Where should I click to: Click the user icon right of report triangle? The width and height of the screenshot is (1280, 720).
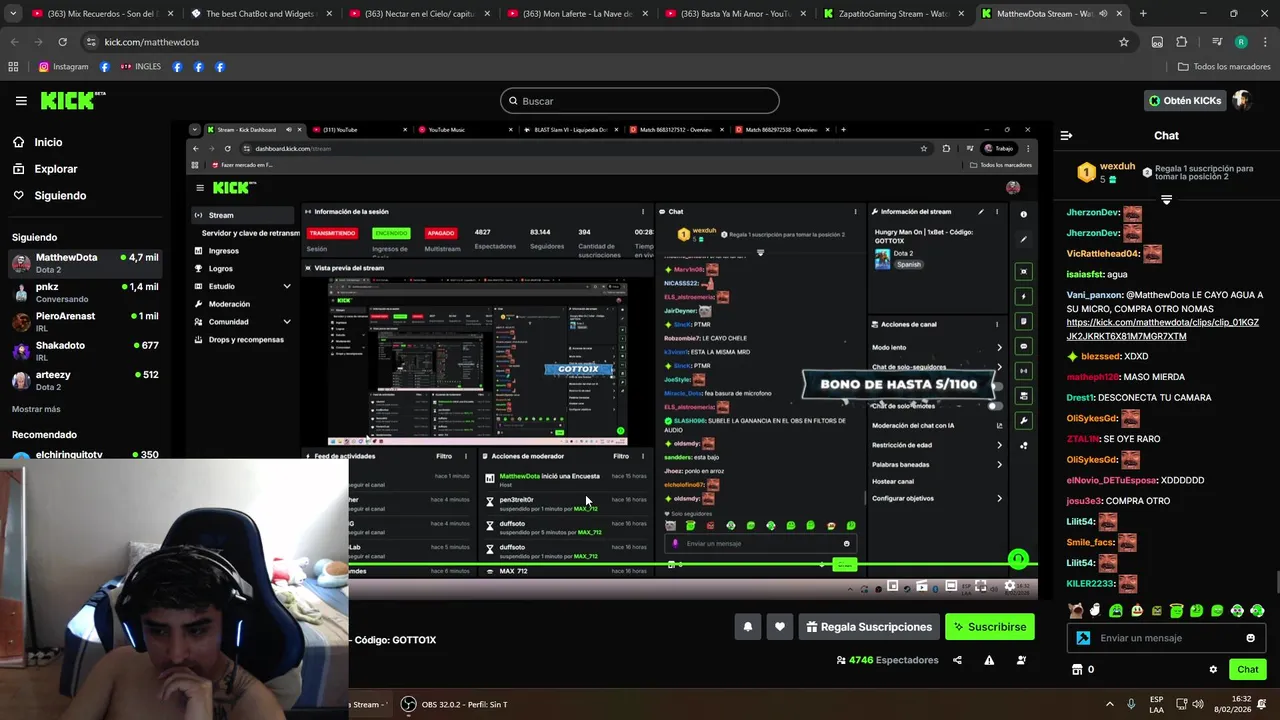tap(1021, 660)
